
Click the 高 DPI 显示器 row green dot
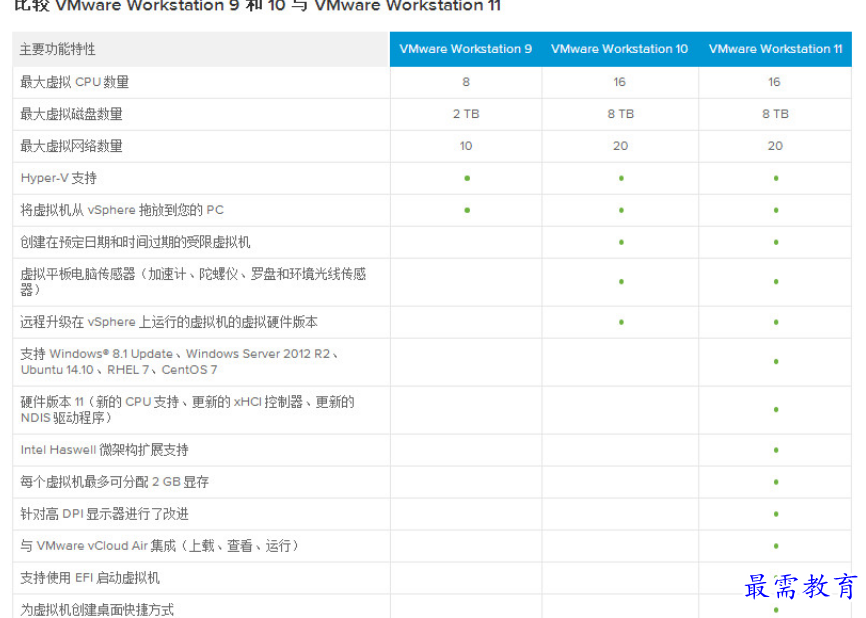coord(776,514)
